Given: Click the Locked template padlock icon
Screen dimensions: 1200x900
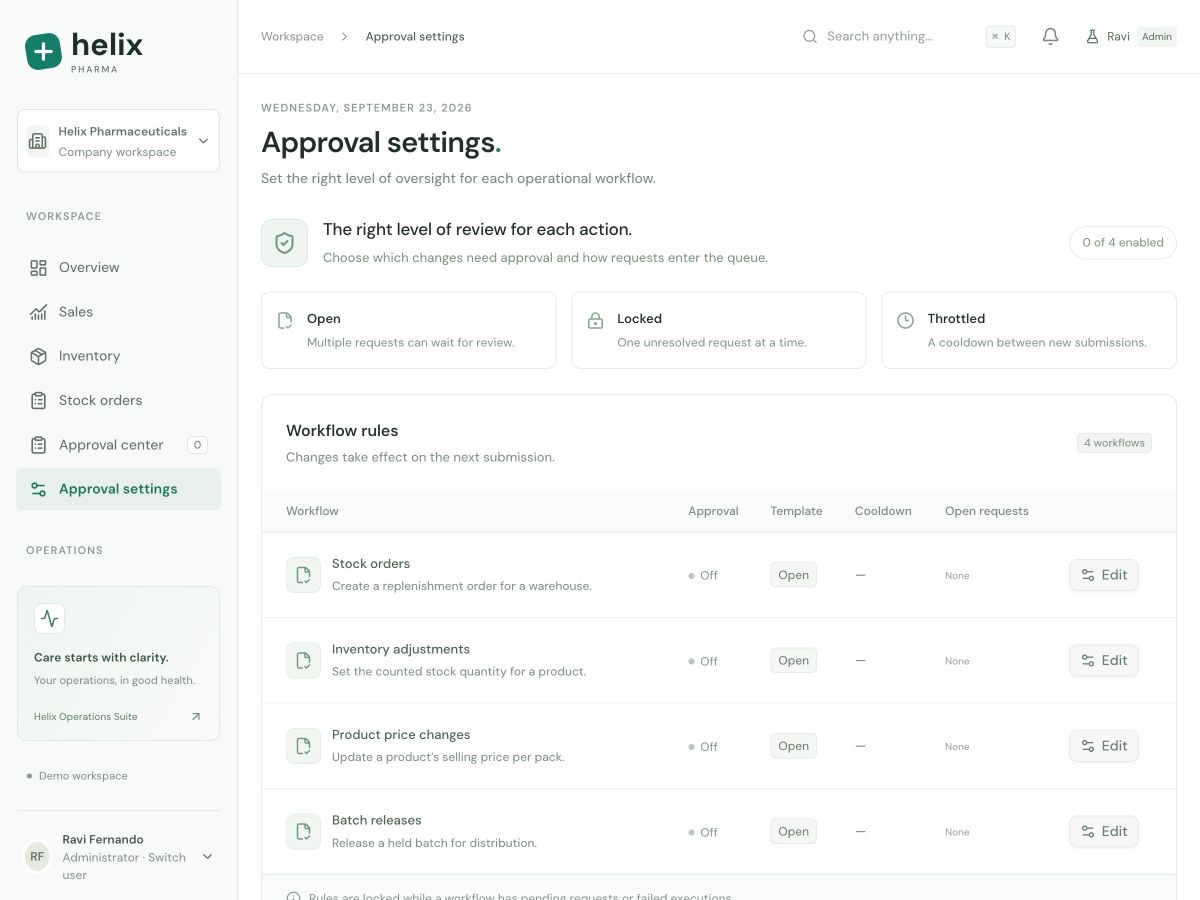Looking at the screenshot, I should coord(595,320).
